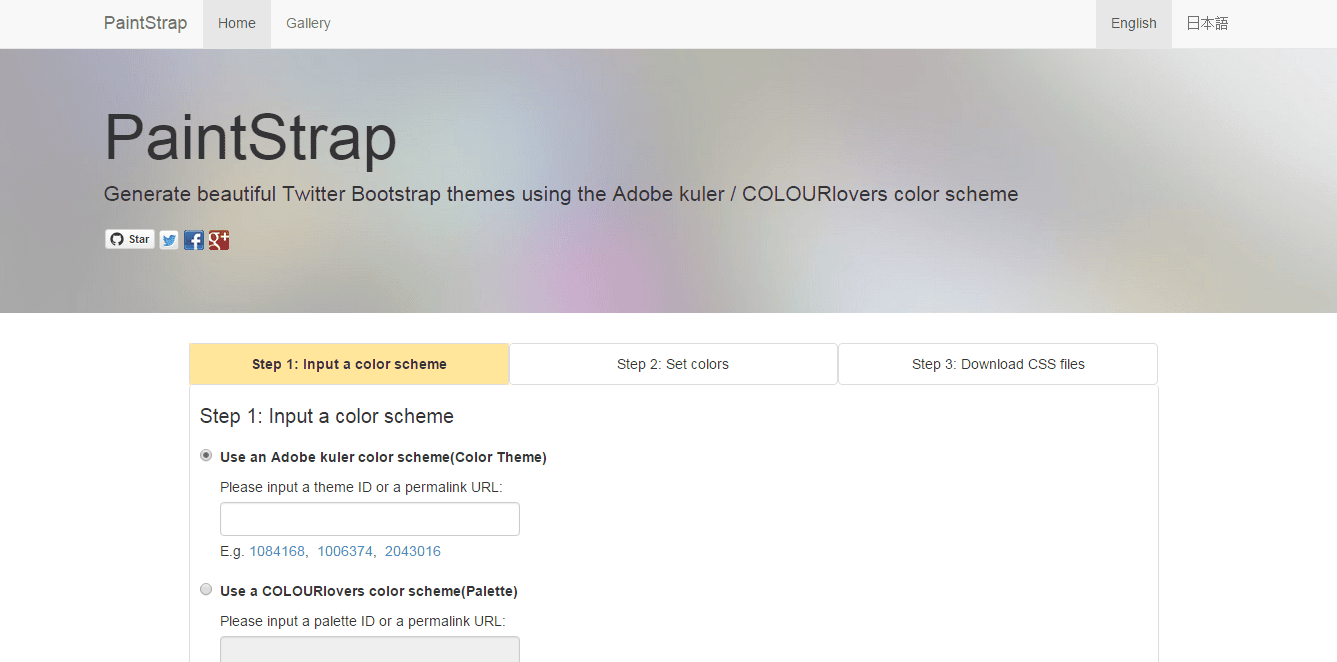Use example theme ID 1006374
1337x662 pixels.
(345, 551)
